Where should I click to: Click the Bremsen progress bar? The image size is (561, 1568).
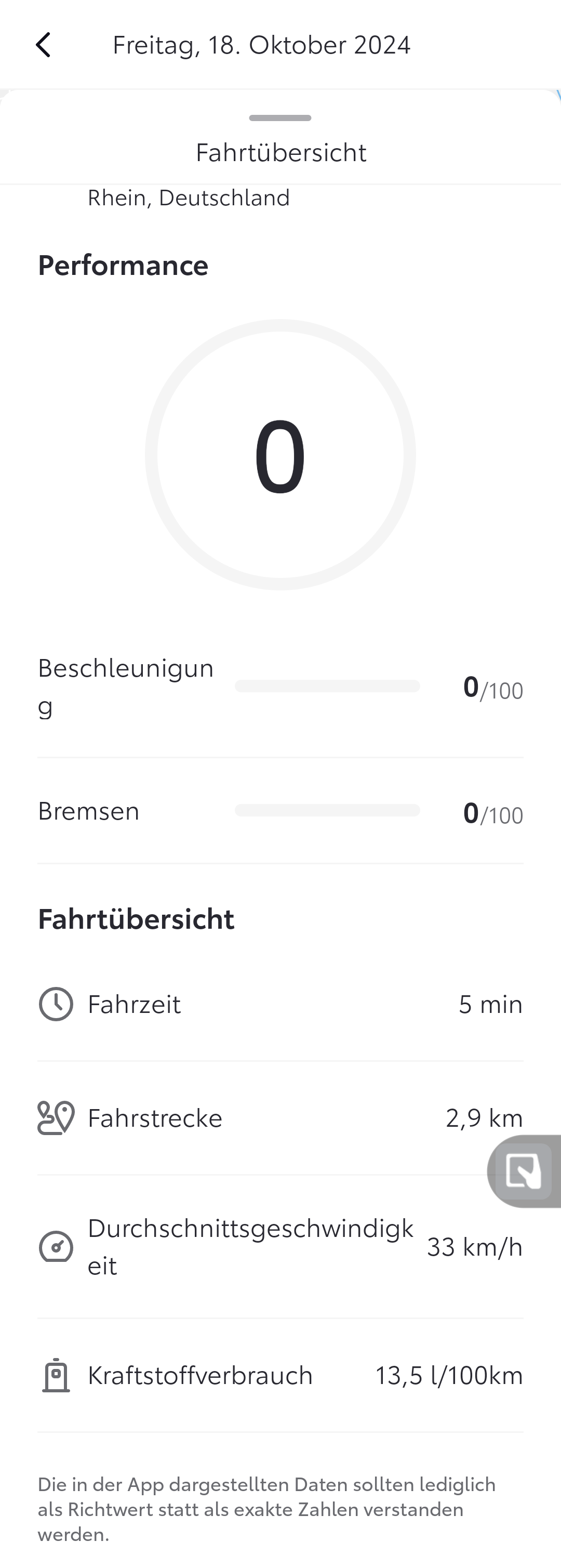(x=327, y=810)
